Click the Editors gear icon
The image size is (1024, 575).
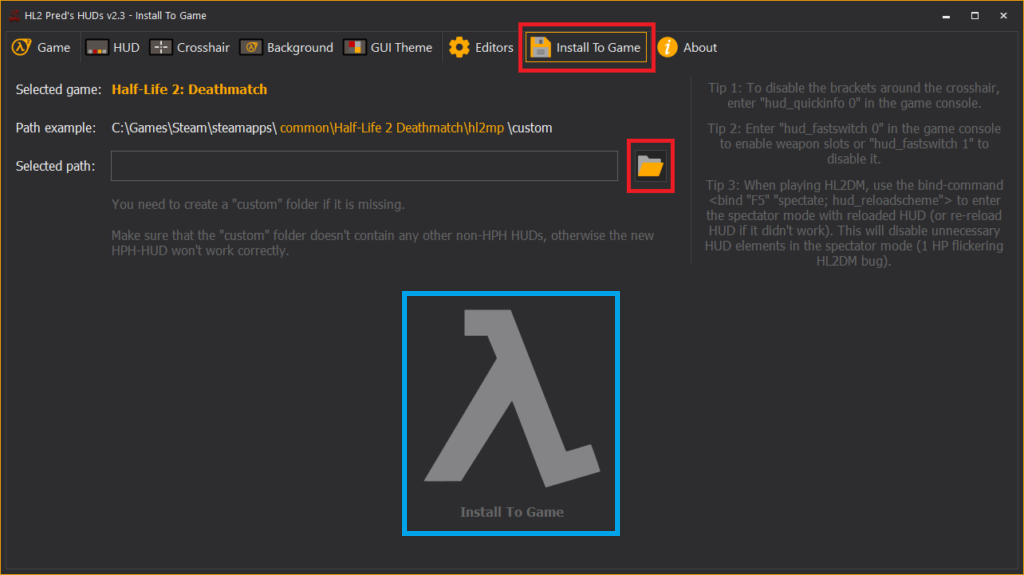(459, 48)
